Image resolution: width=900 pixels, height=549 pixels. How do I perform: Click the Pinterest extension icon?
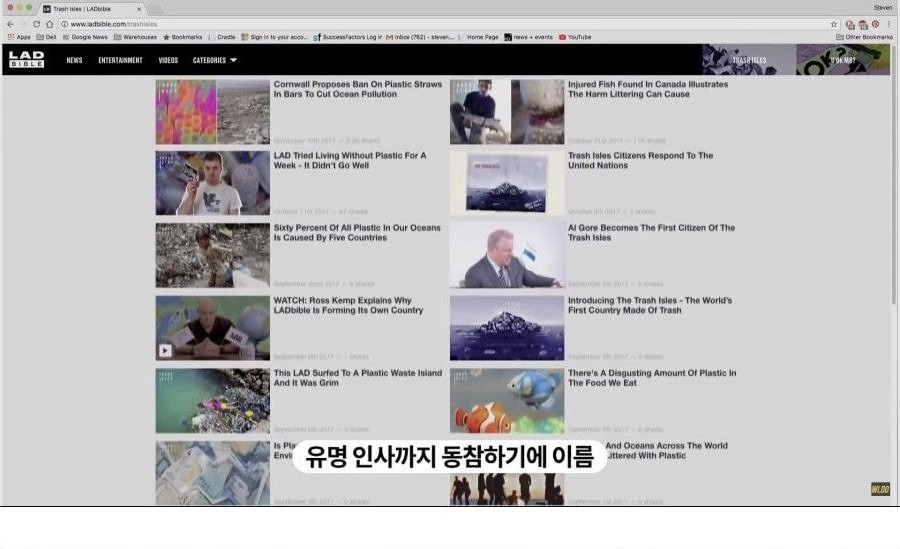875,24
